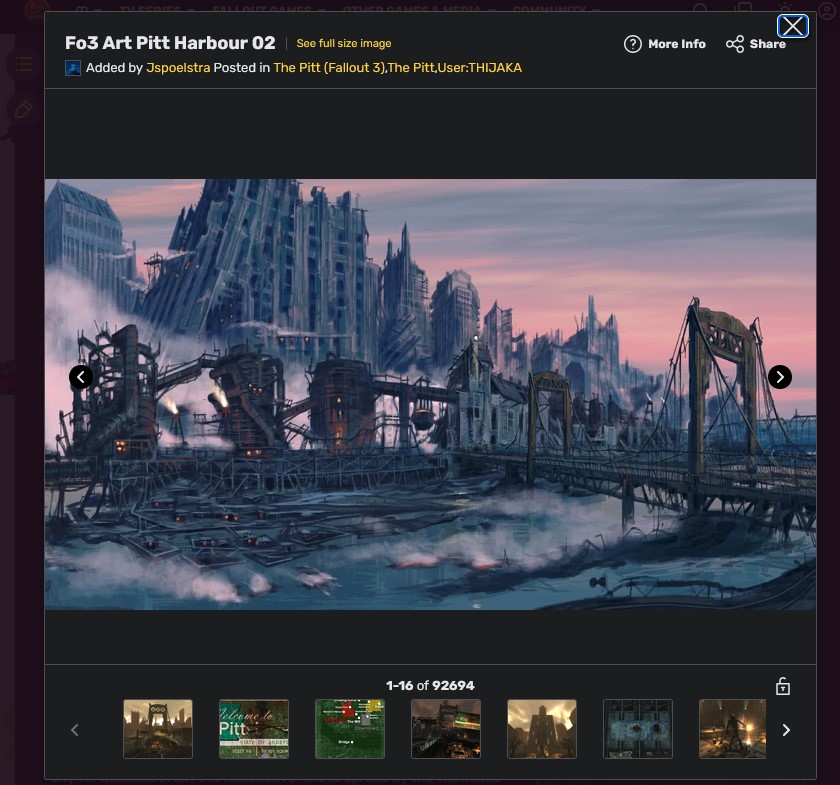840x785 pixels.
Task: Select the fiery figure thumbnail
Action: coord(732,729)
